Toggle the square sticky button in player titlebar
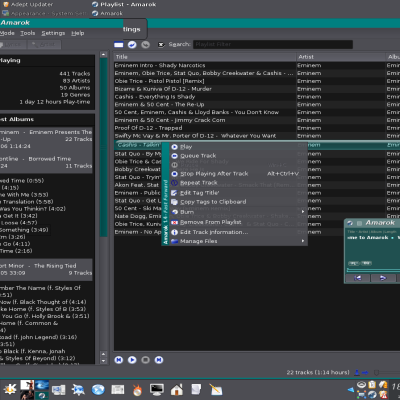This screenshot has width=400, height=400. pyautogui.click(x=359, y=223)
